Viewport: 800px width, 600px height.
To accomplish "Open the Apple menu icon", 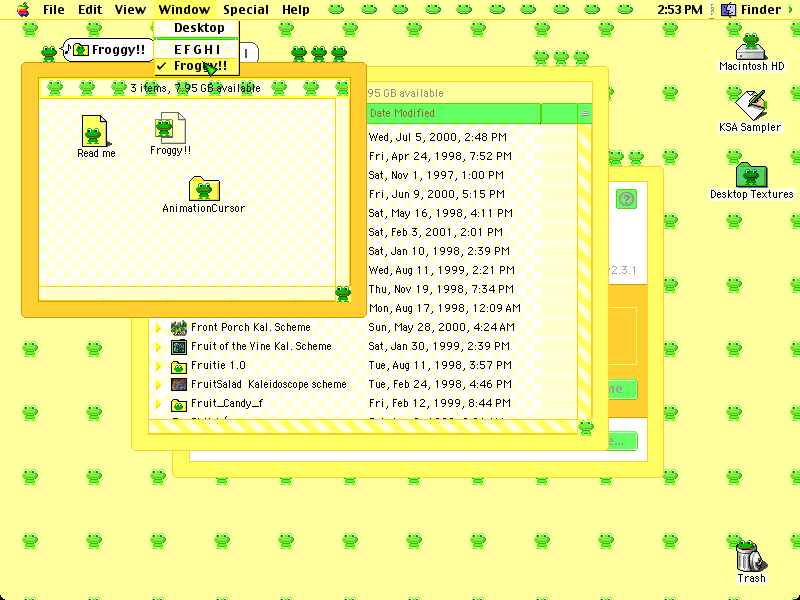I will (23, 10).
